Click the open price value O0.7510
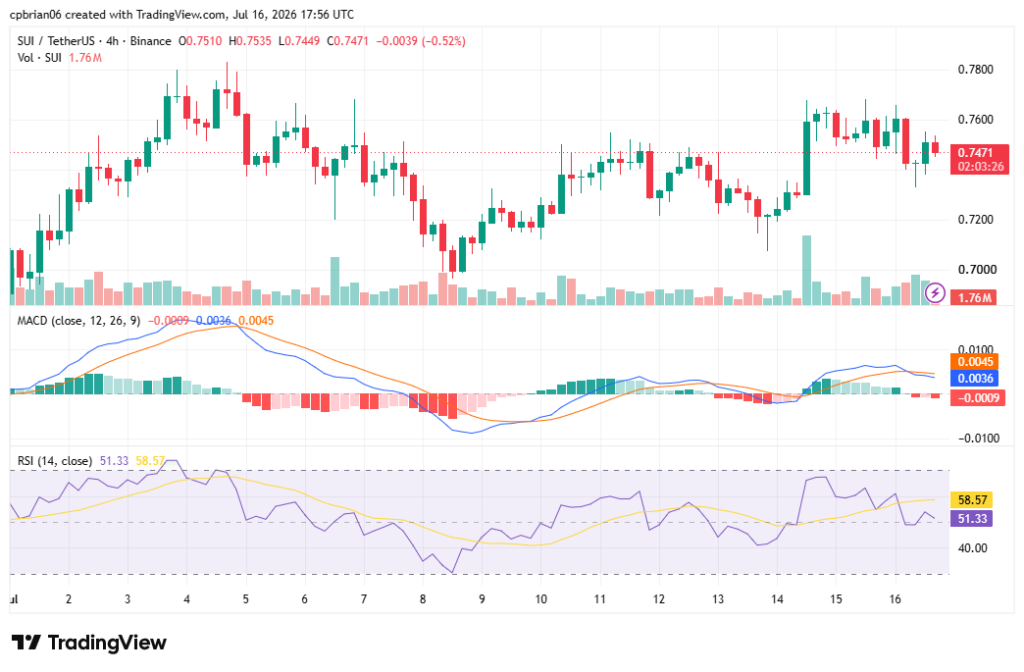The image size is (1024, 672). (200, 41)
